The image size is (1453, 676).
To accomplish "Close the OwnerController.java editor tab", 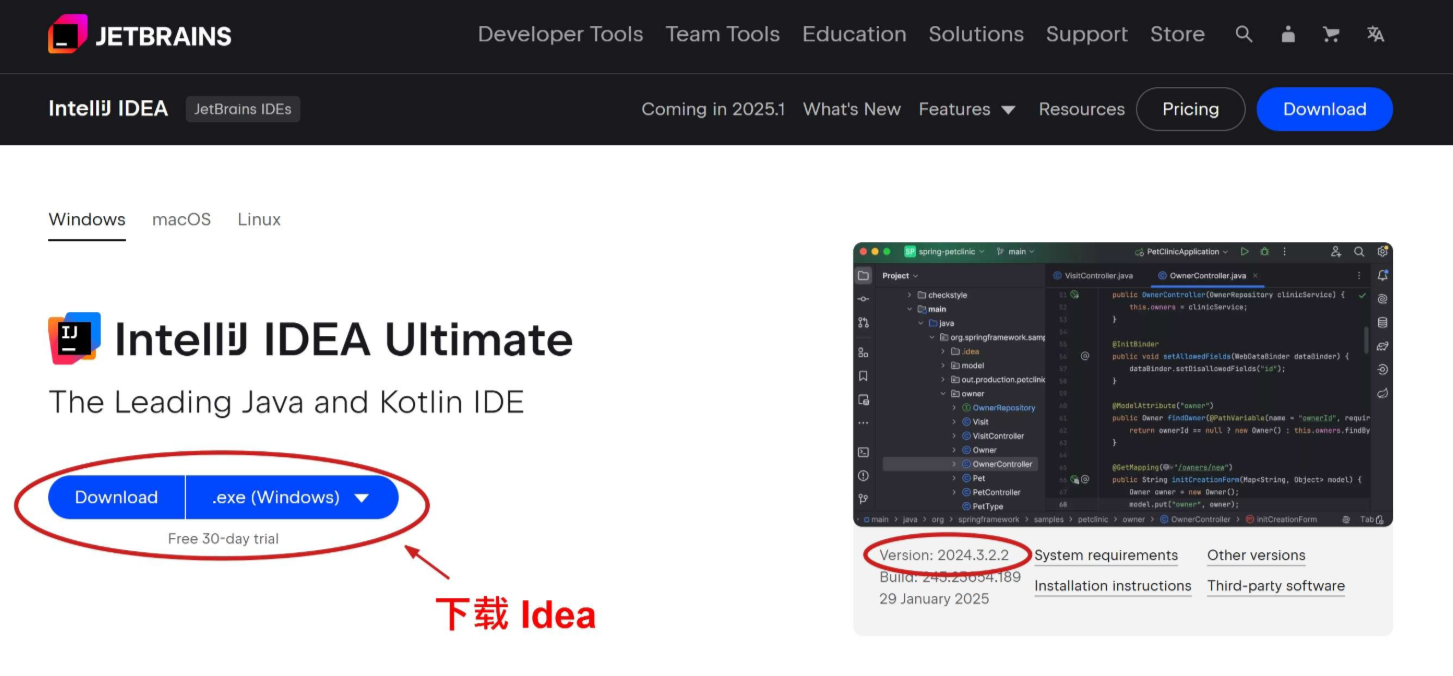I will tap(1255, 275).
